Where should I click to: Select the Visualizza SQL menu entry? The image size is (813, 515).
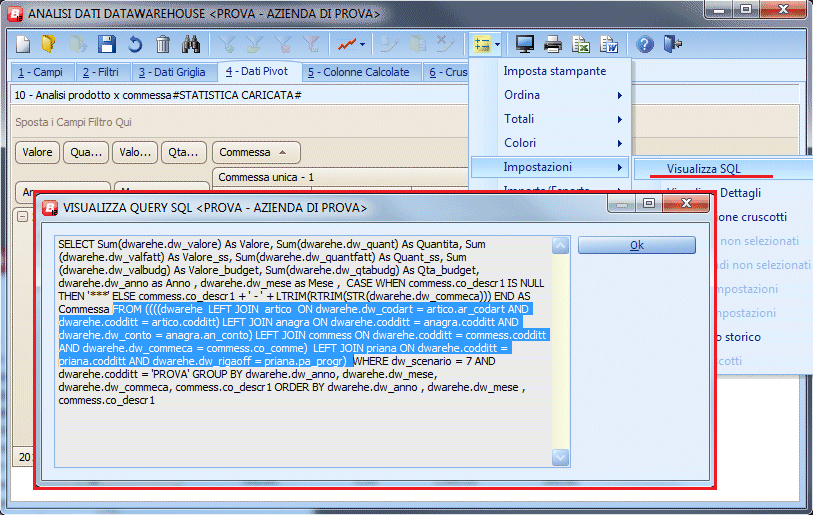click(704, 169)
